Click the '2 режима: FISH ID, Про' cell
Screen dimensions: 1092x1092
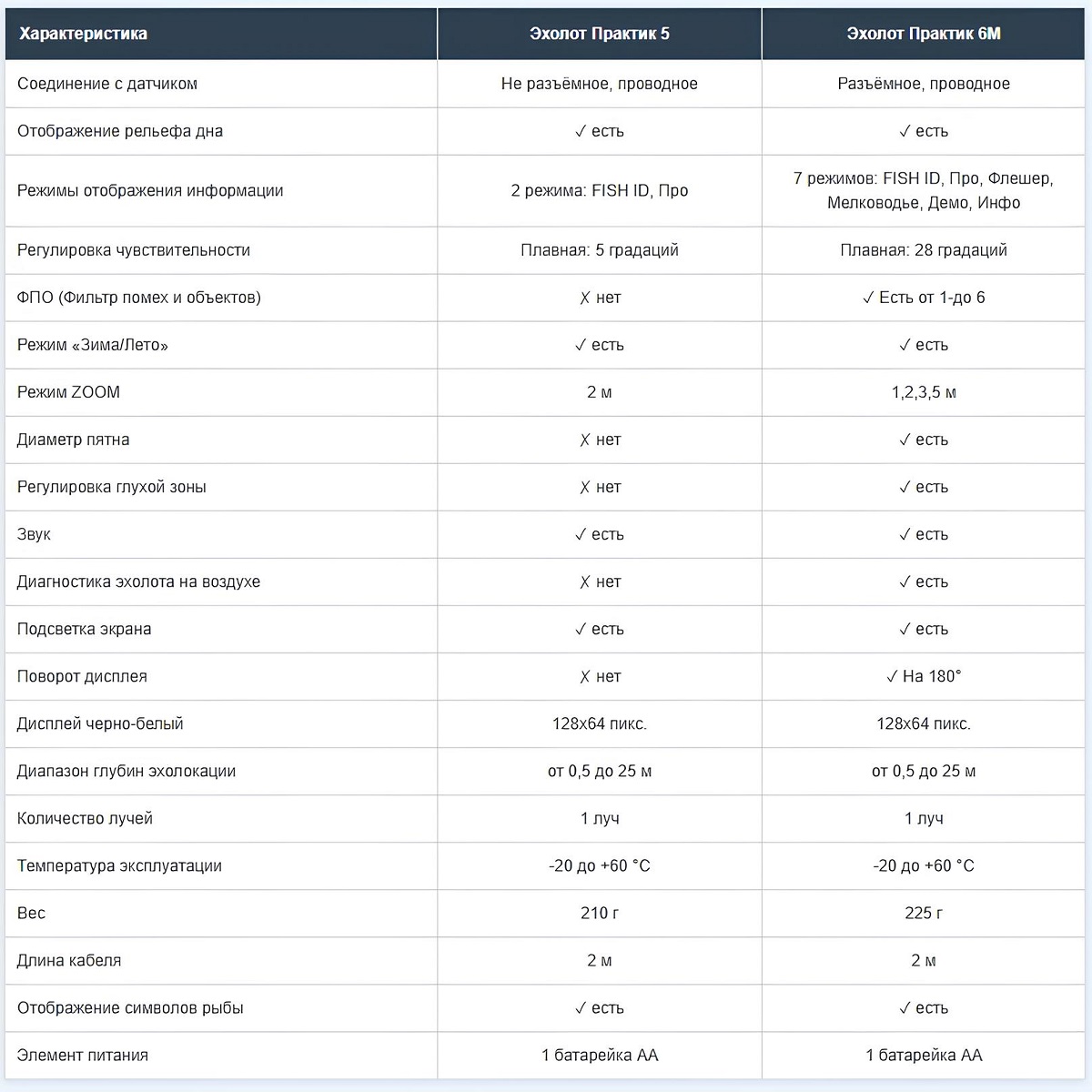point(599,190)
